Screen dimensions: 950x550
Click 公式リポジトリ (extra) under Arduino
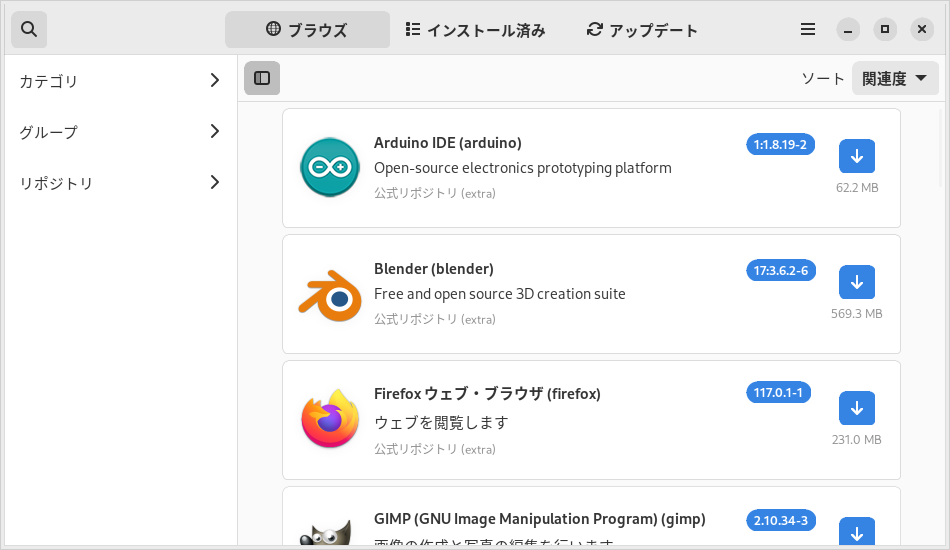click(435, 193)
